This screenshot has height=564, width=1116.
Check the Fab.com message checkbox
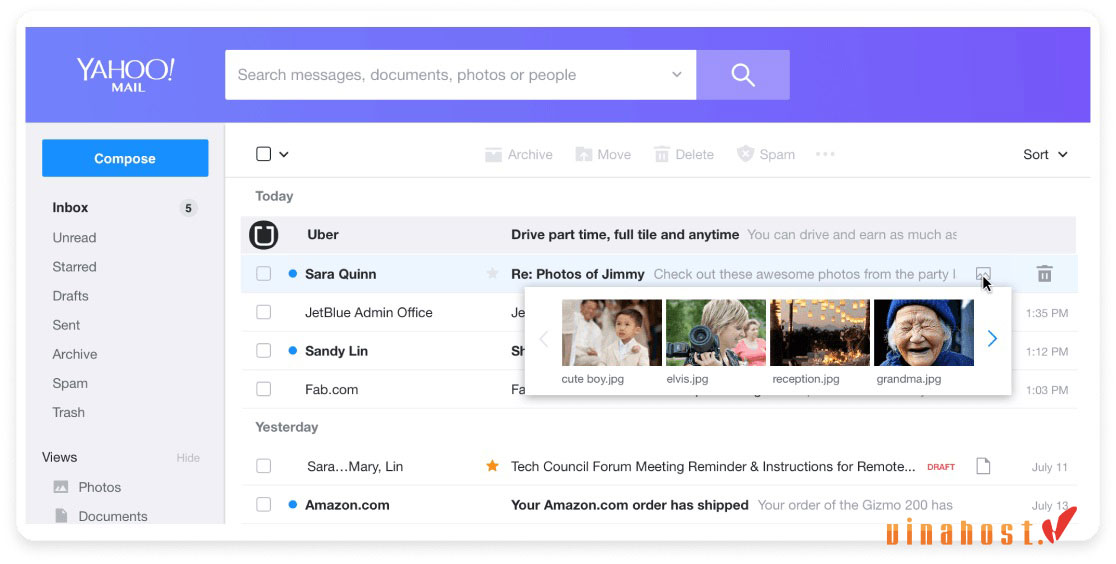tap(263, 389)
